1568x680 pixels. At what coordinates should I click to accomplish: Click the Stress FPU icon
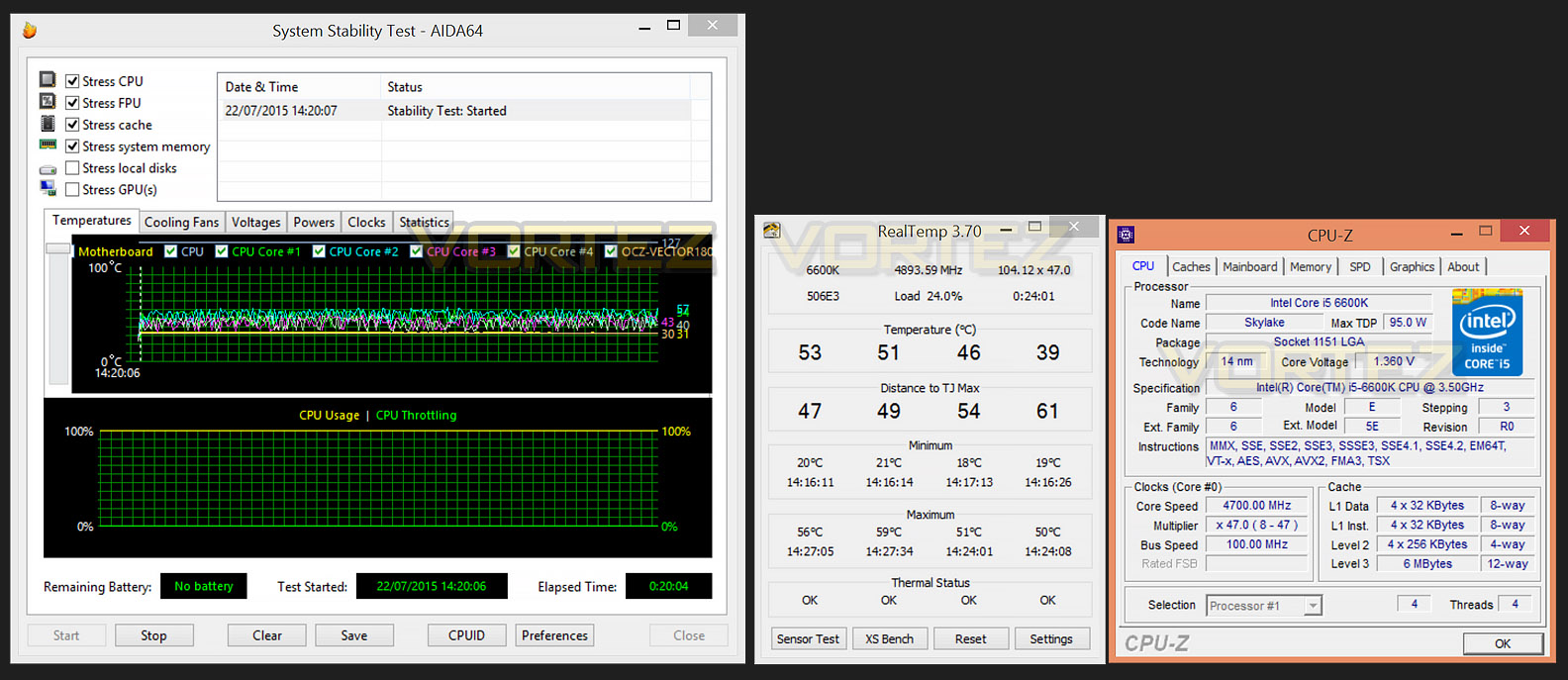coord(48,101)
